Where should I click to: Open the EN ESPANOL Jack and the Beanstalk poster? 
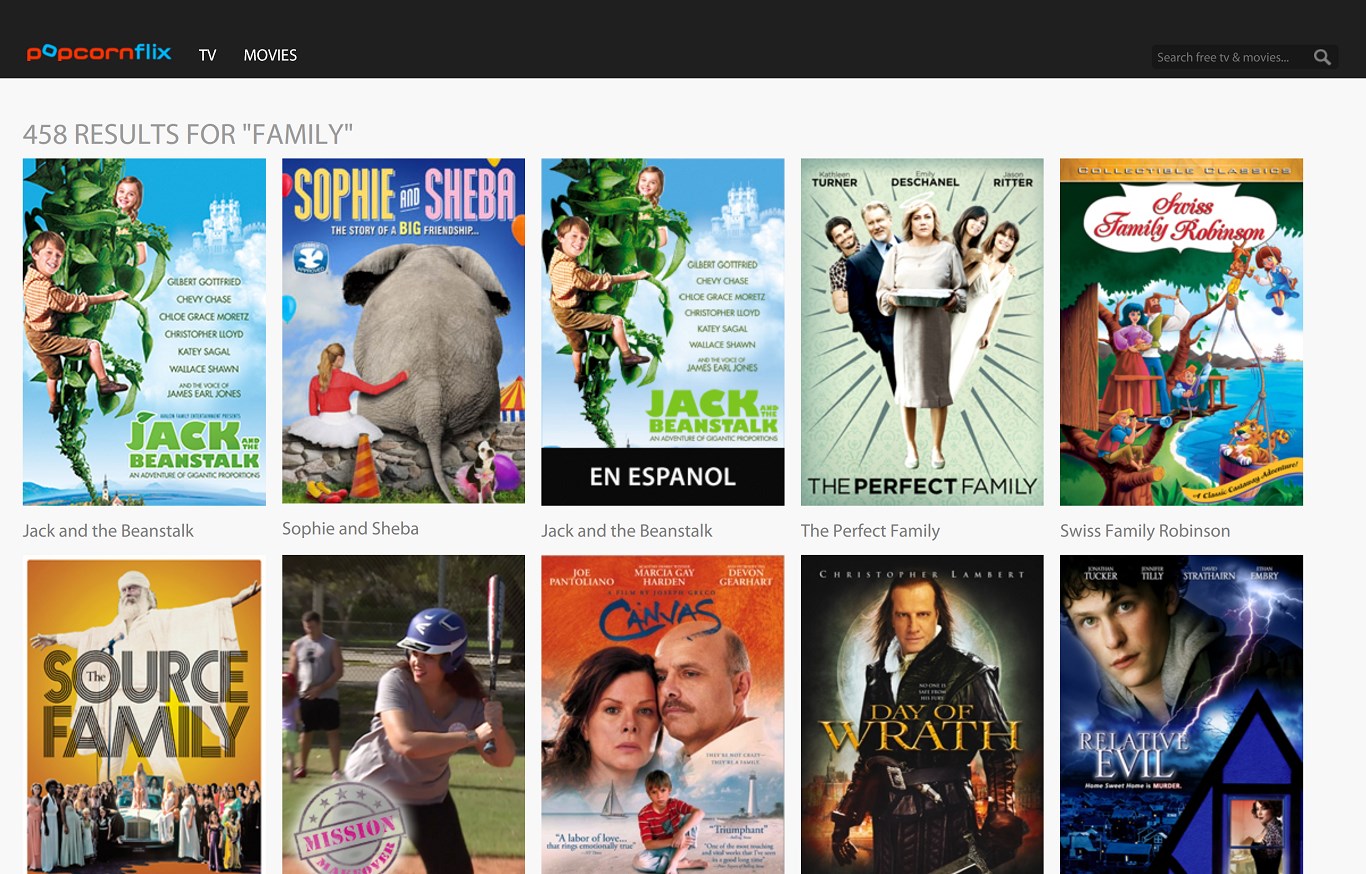[x=662, y=331]
